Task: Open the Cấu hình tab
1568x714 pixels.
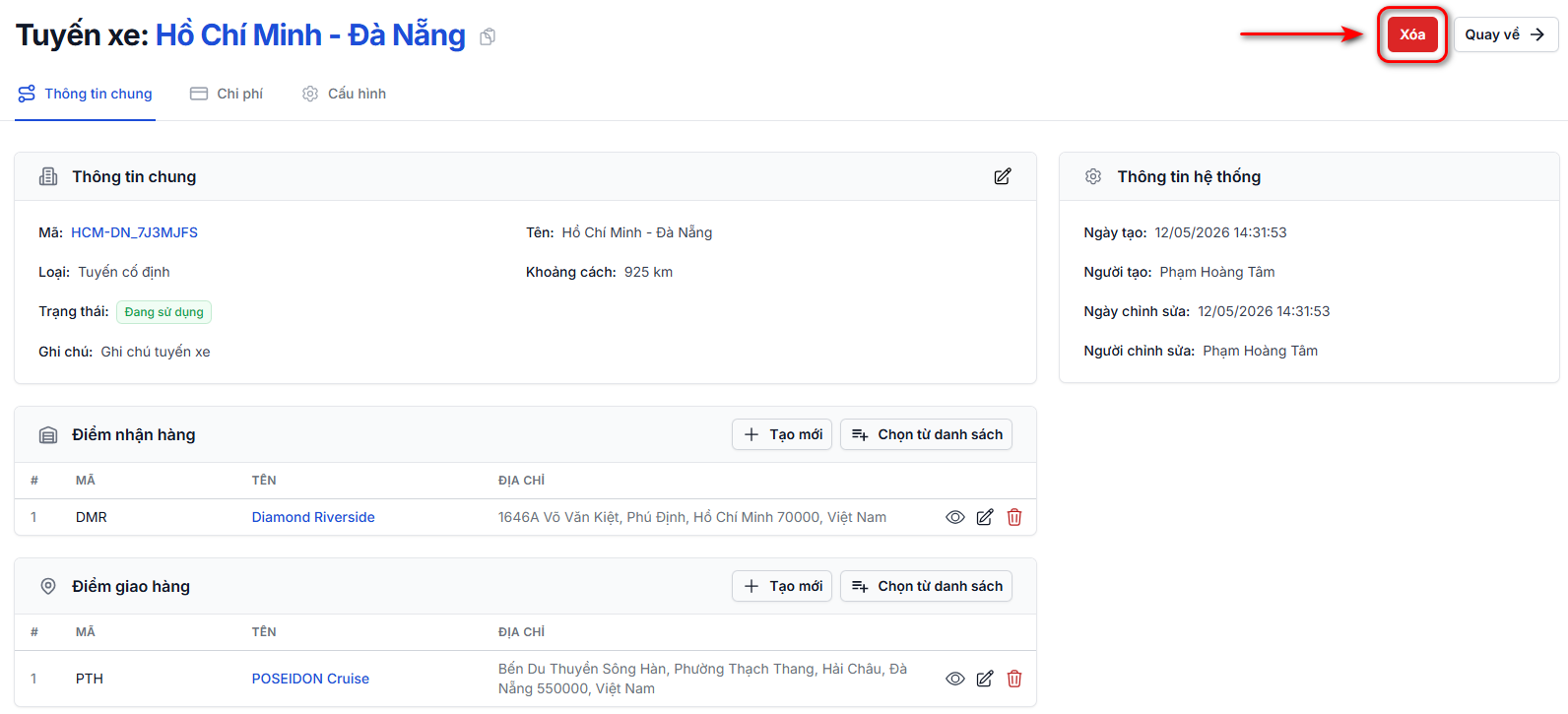Action: click(x=344, y=94)
